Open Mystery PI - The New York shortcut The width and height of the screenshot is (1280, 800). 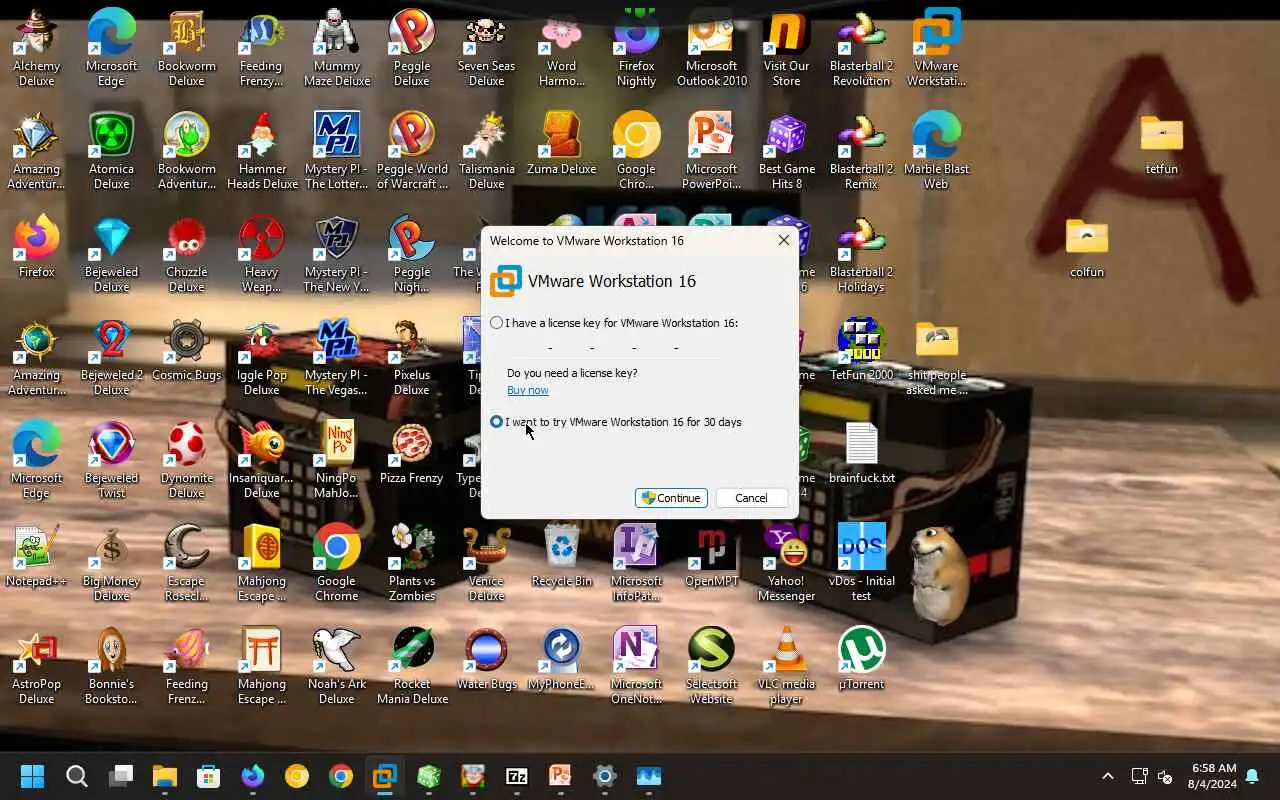336,254
